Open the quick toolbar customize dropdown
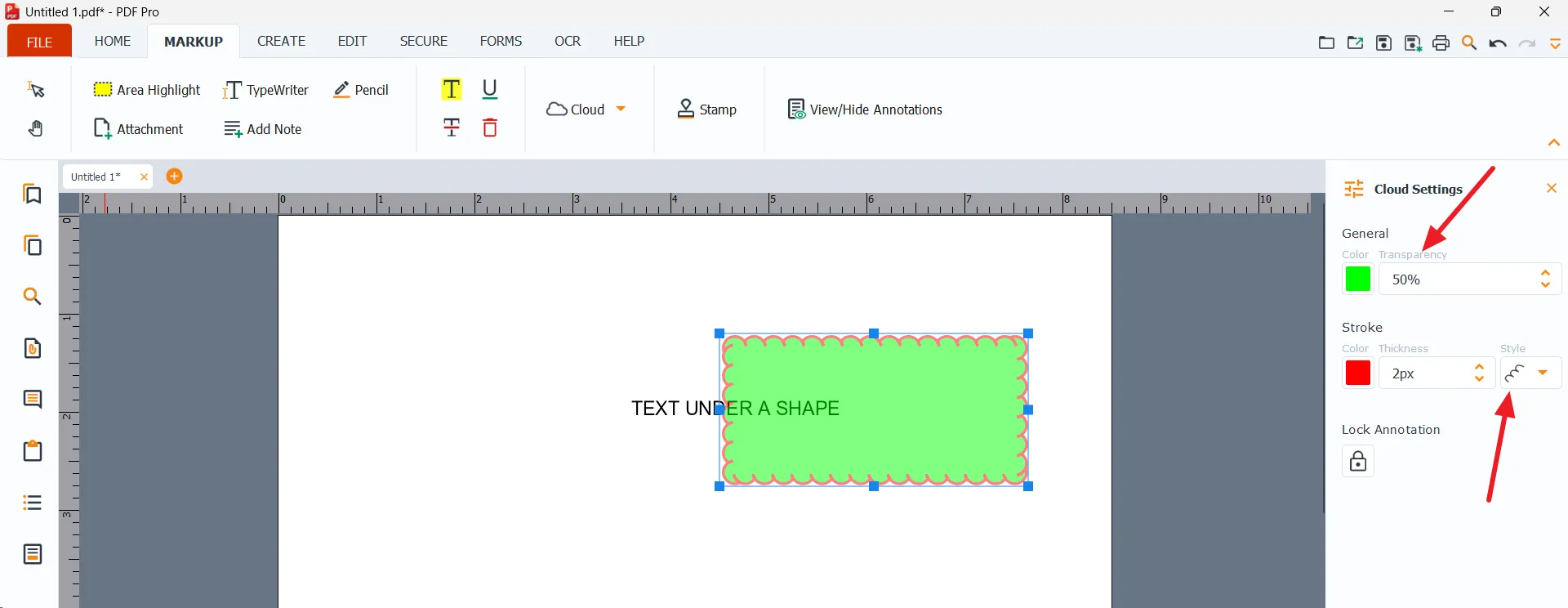 point(1556,44)
